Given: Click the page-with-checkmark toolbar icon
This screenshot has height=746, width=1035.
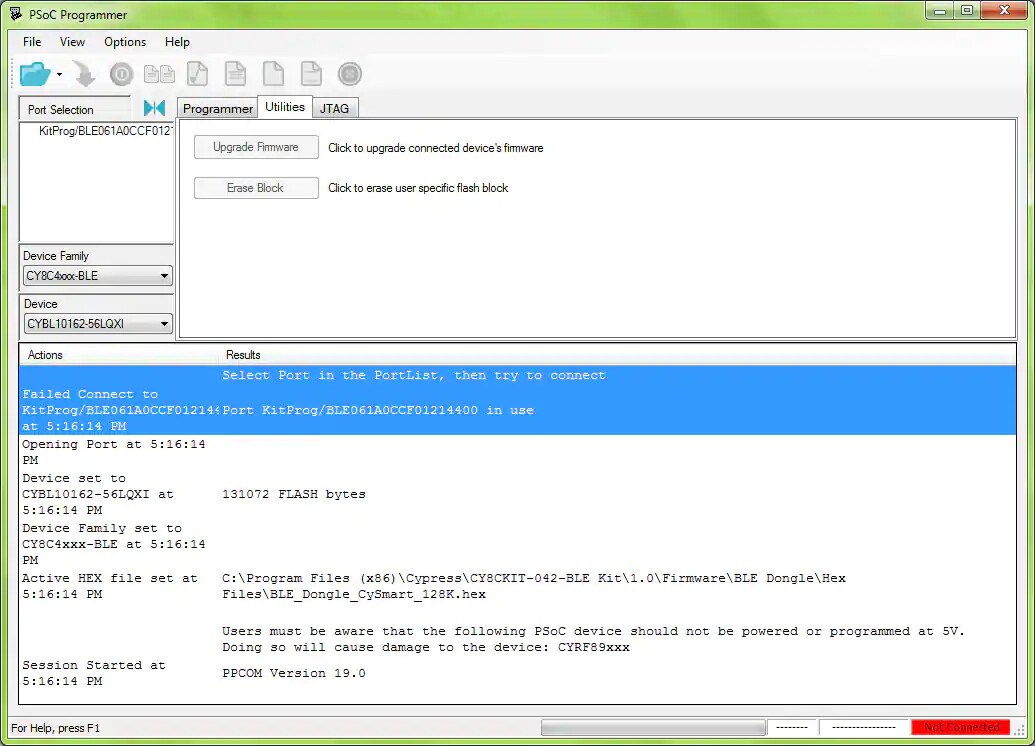Looking at the screenshot, I should (x=197, y=74).
